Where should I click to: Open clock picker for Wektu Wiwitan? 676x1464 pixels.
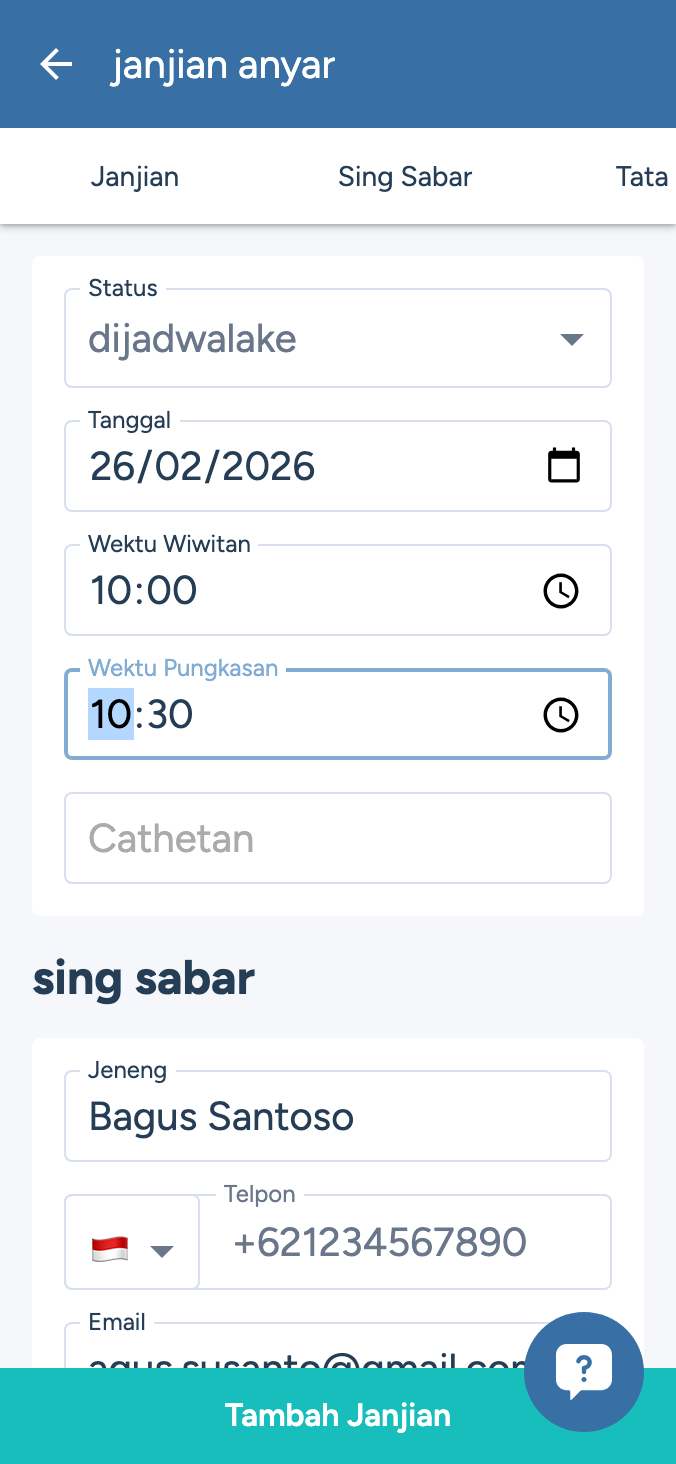click(561, 591)
